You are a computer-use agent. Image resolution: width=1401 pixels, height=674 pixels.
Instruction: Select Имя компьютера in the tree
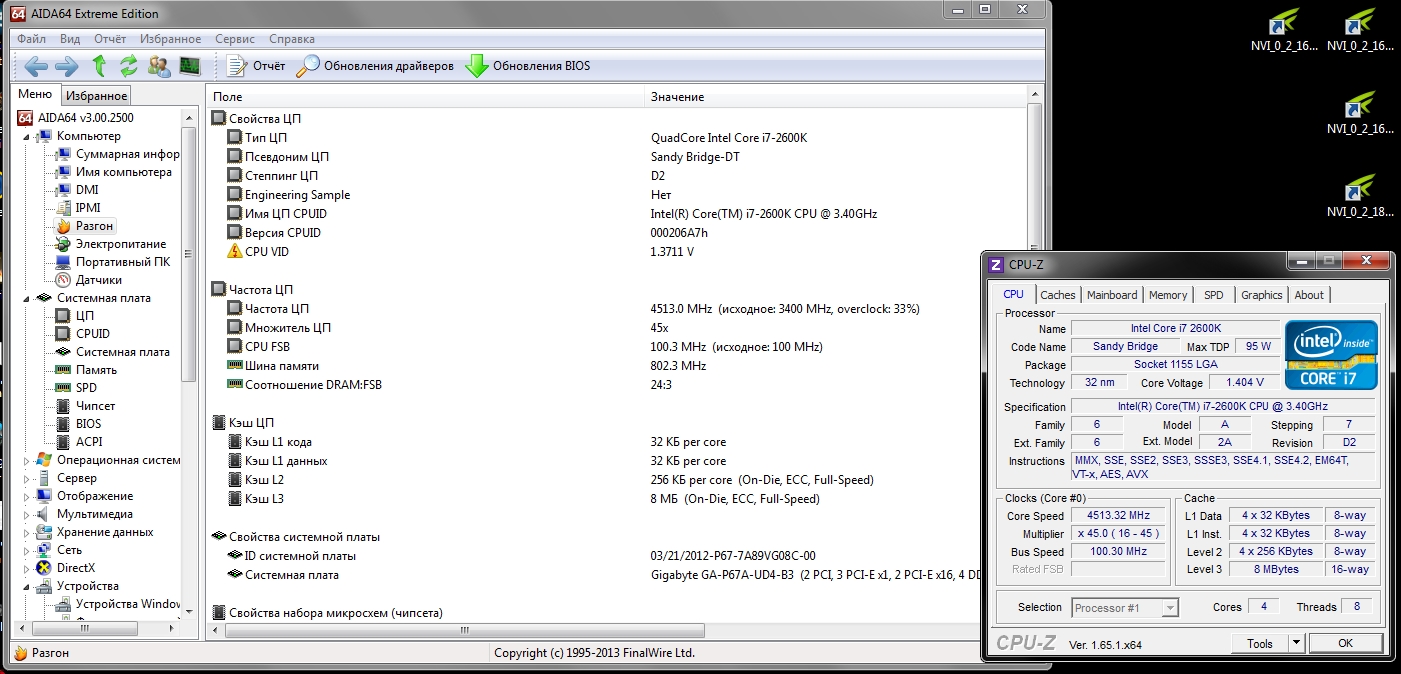(113, 172)
